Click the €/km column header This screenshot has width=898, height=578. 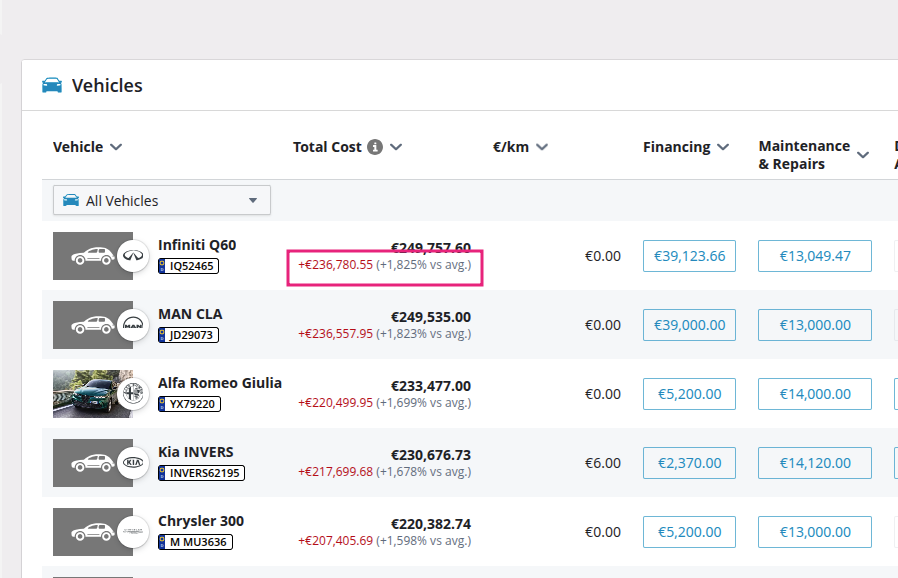tap(511, 147)
